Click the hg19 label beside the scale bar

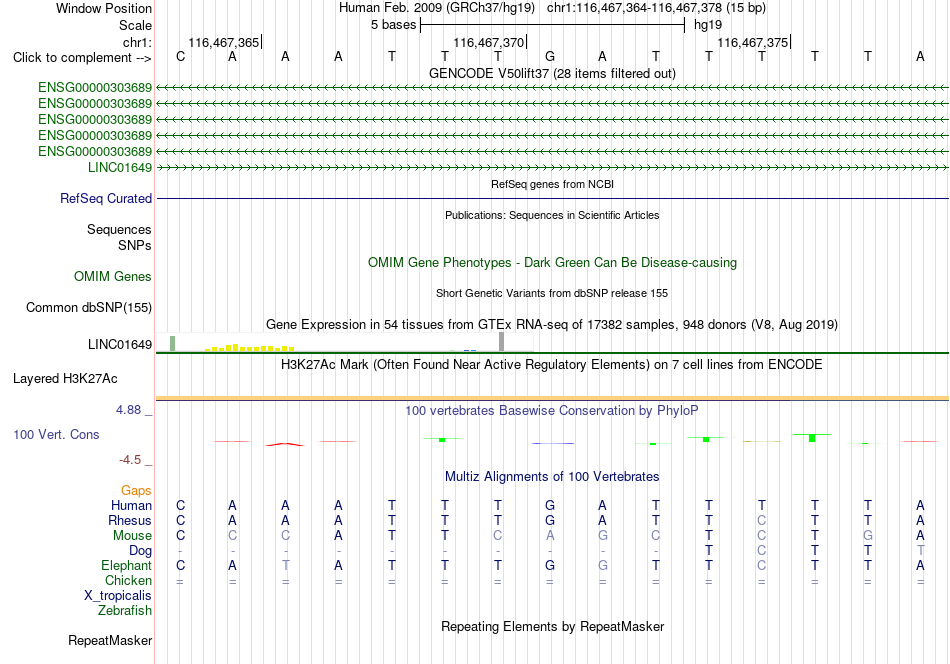tap(708, 25)
